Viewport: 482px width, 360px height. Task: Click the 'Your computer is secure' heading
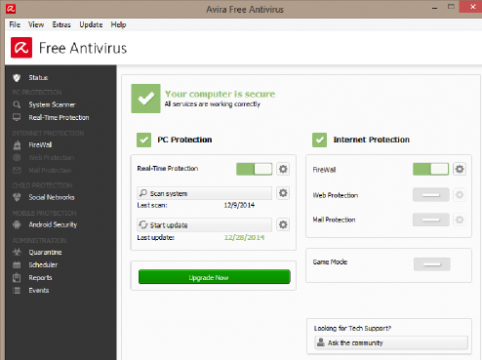(220, 94)
